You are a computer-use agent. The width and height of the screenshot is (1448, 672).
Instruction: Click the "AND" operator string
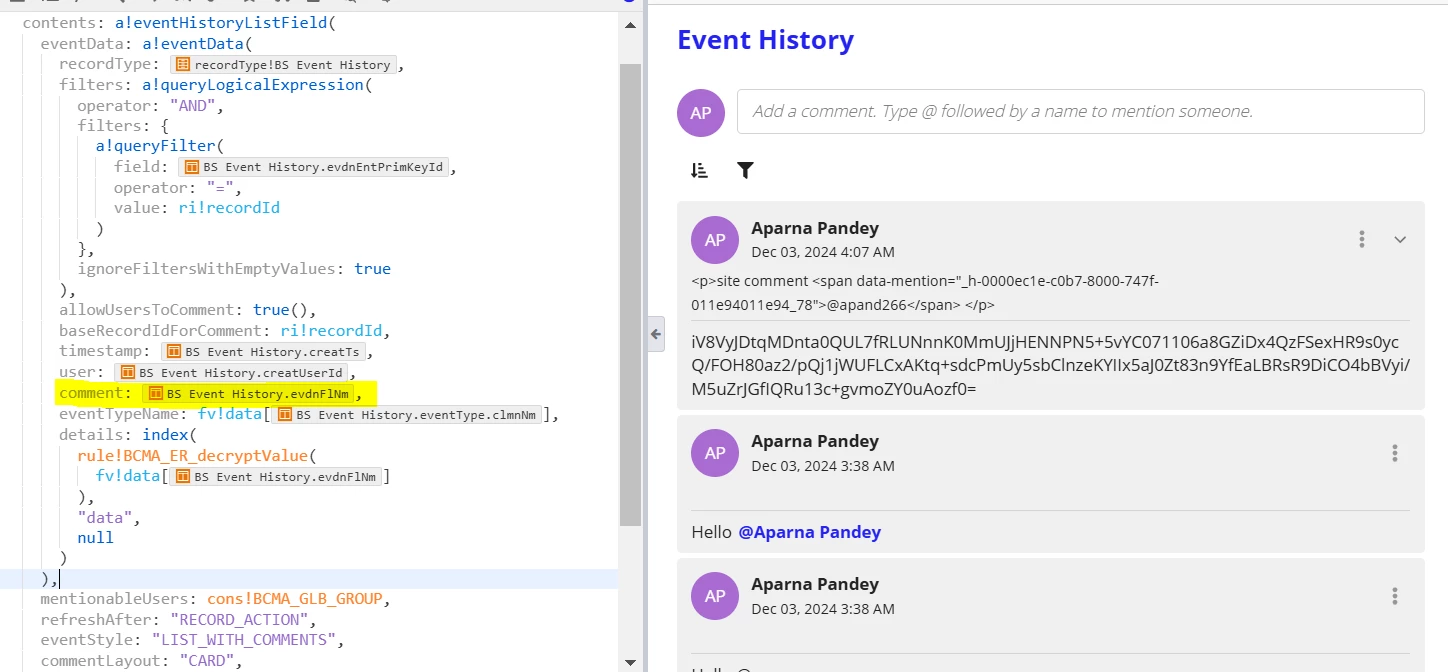[192, 106]
